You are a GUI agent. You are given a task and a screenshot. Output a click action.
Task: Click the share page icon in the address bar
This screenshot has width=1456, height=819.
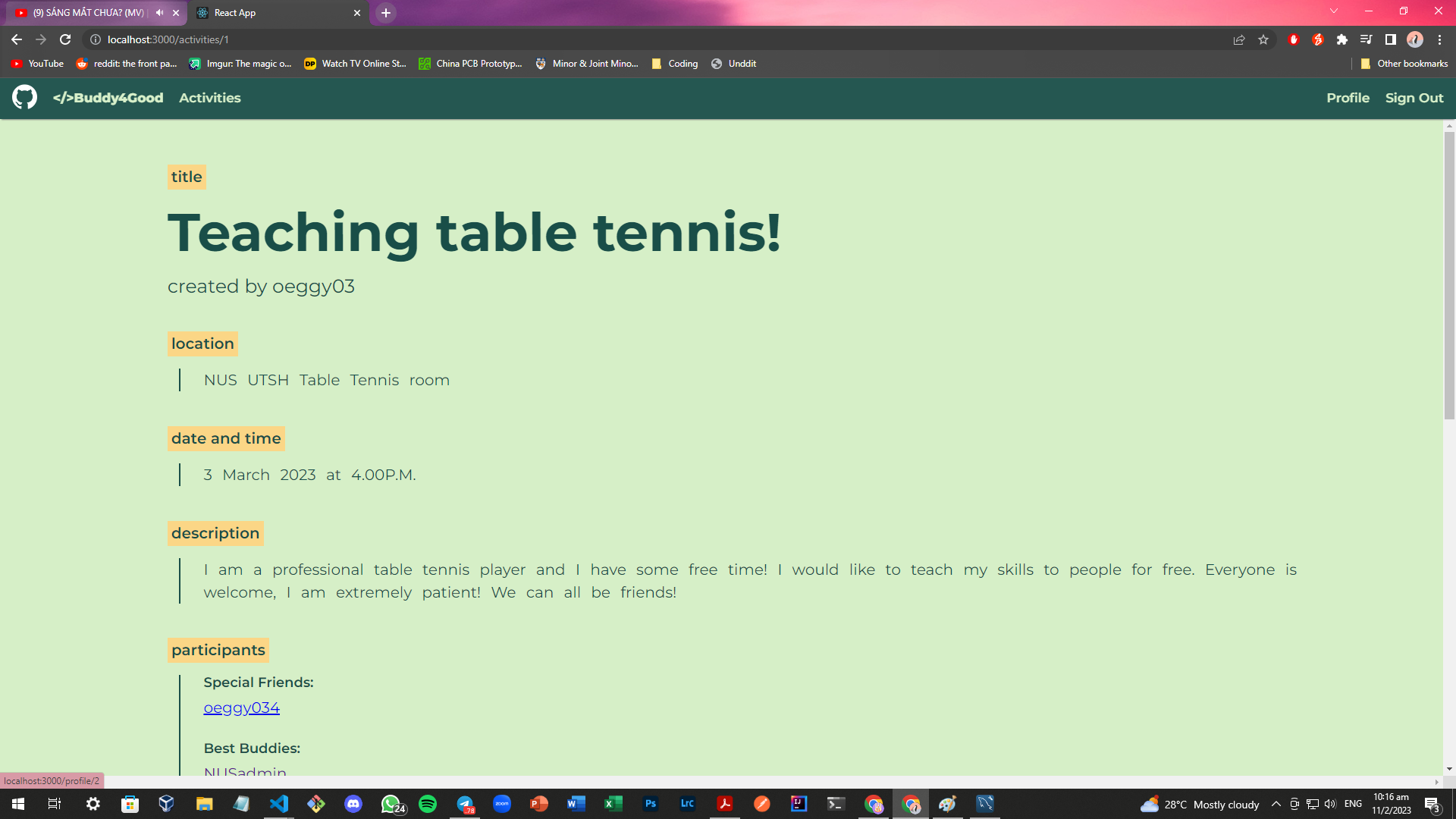click(x=1239, y=39)
